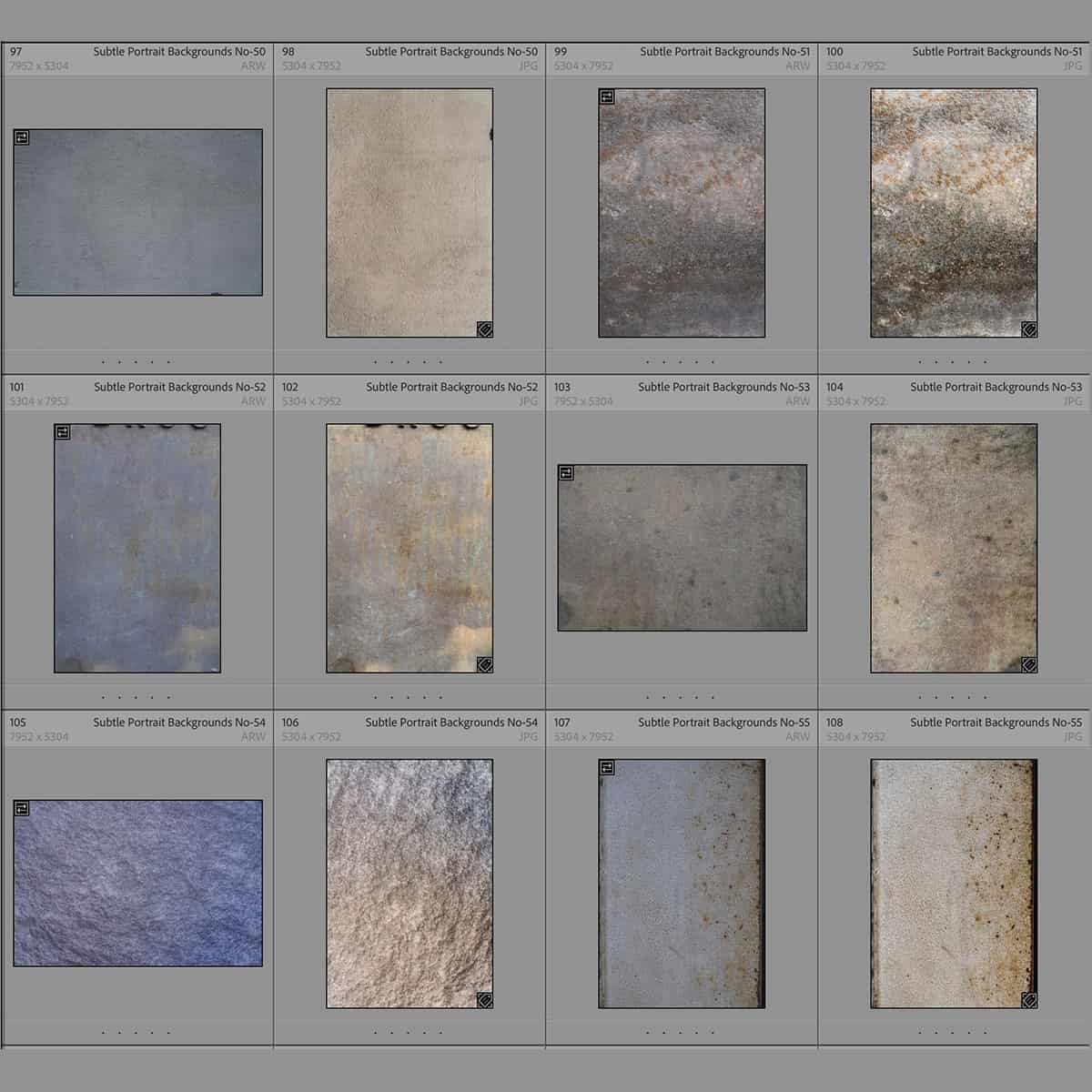The width and height of the screenshot is (1092, 1092).
Task: Click the top-left badge icon on photo 99
Action: tap(607, 96)
